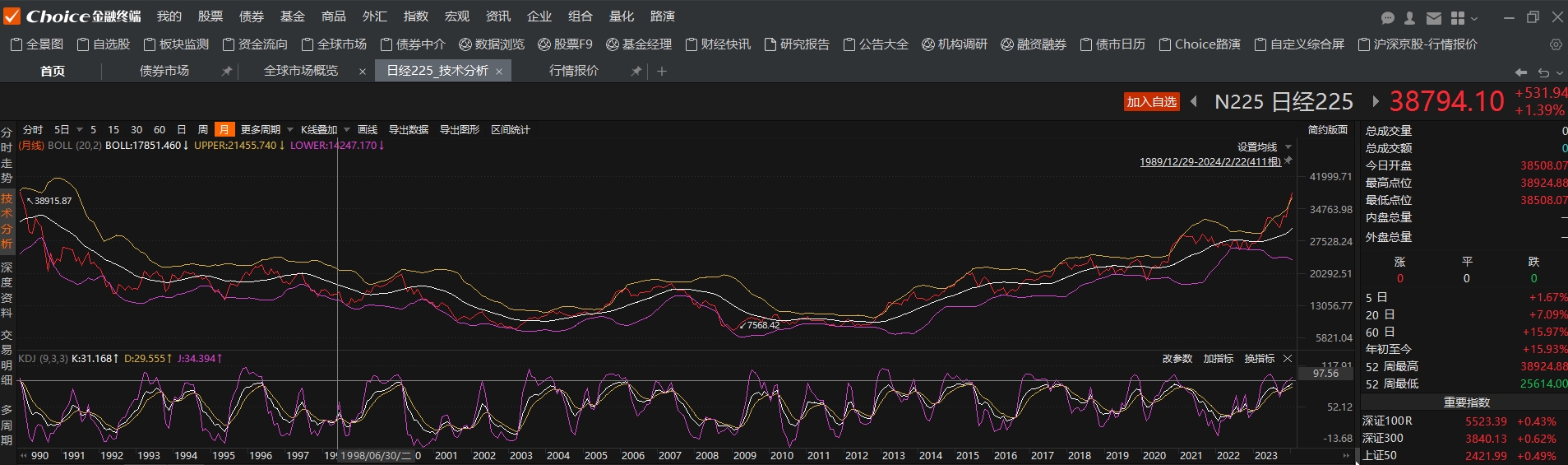1568x465 pixels.
Task: Click the new tab plus icon
Action: coord(662,72)
